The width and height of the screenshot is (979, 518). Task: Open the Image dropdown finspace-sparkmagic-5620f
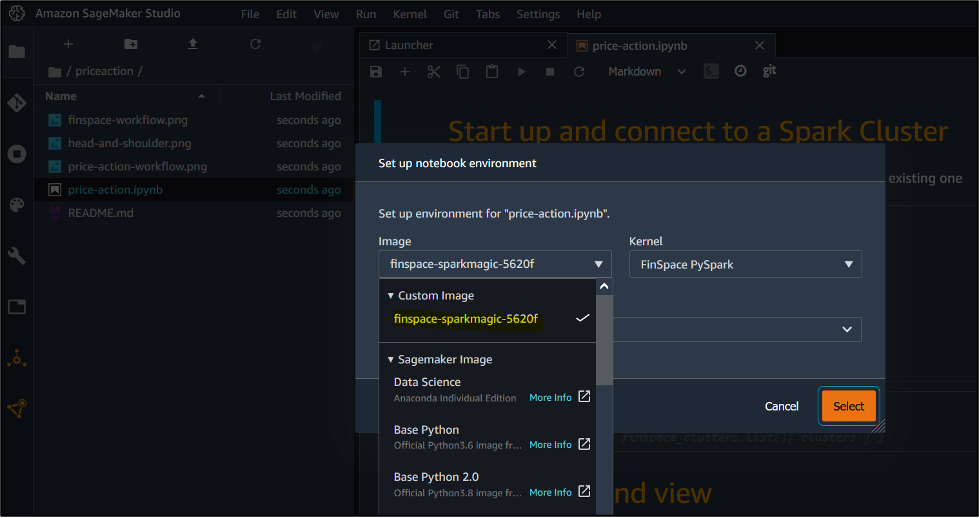point(494,264)
